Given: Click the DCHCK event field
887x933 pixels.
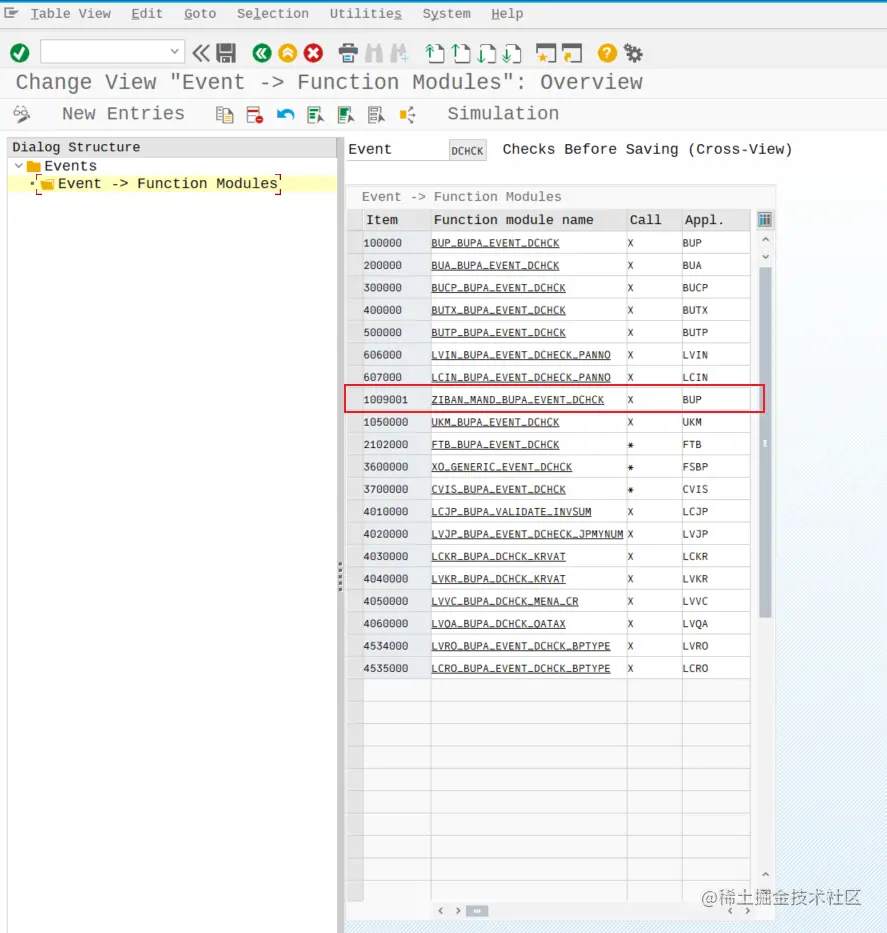Looking at the screenshot, I should click(467, 151).
